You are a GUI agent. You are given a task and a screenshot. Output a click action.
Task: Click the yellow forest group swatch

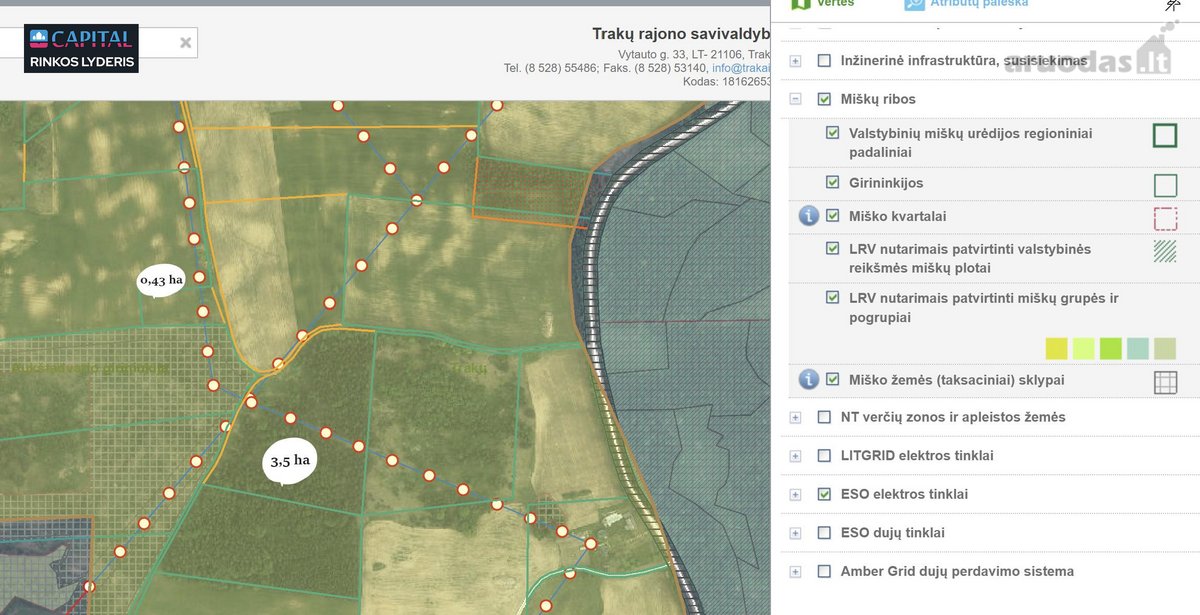point(1057,348)
